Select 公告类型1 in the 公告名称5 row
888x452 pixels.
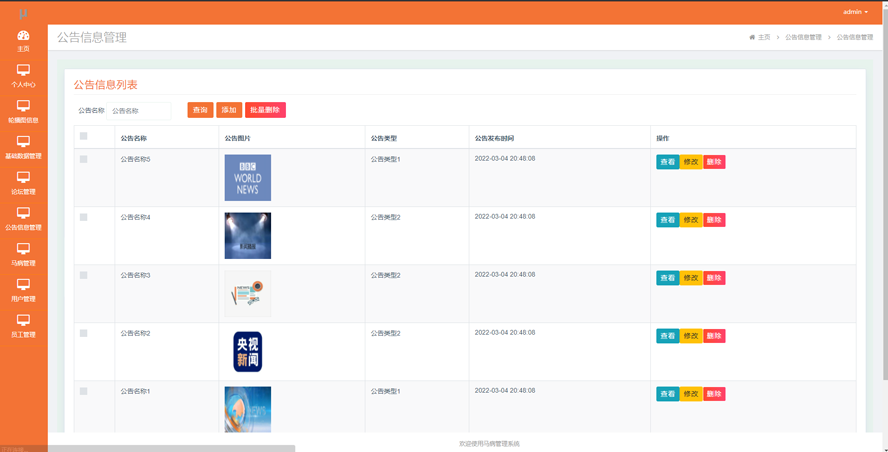(386, 159)
